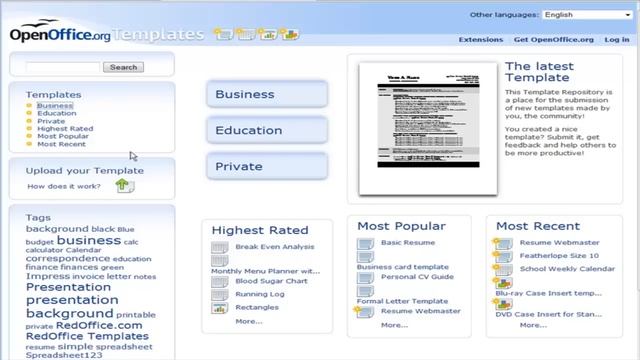
Task: Click the Writer document icon in header
Action: tap(223, 34)
